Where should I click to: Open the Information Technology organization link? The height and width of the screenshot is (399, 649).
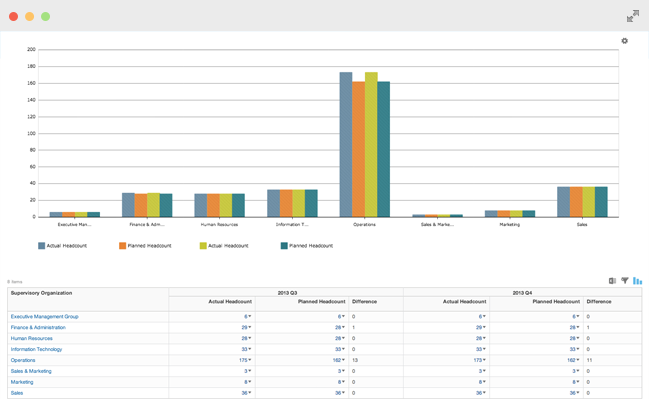[x=36, y=349]
